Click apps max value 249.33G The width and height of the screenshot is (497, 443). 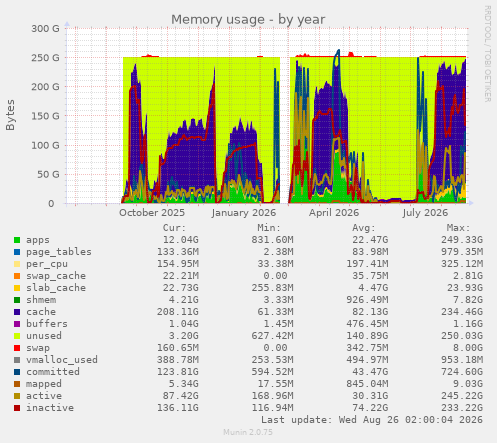(x=462, y=240)
